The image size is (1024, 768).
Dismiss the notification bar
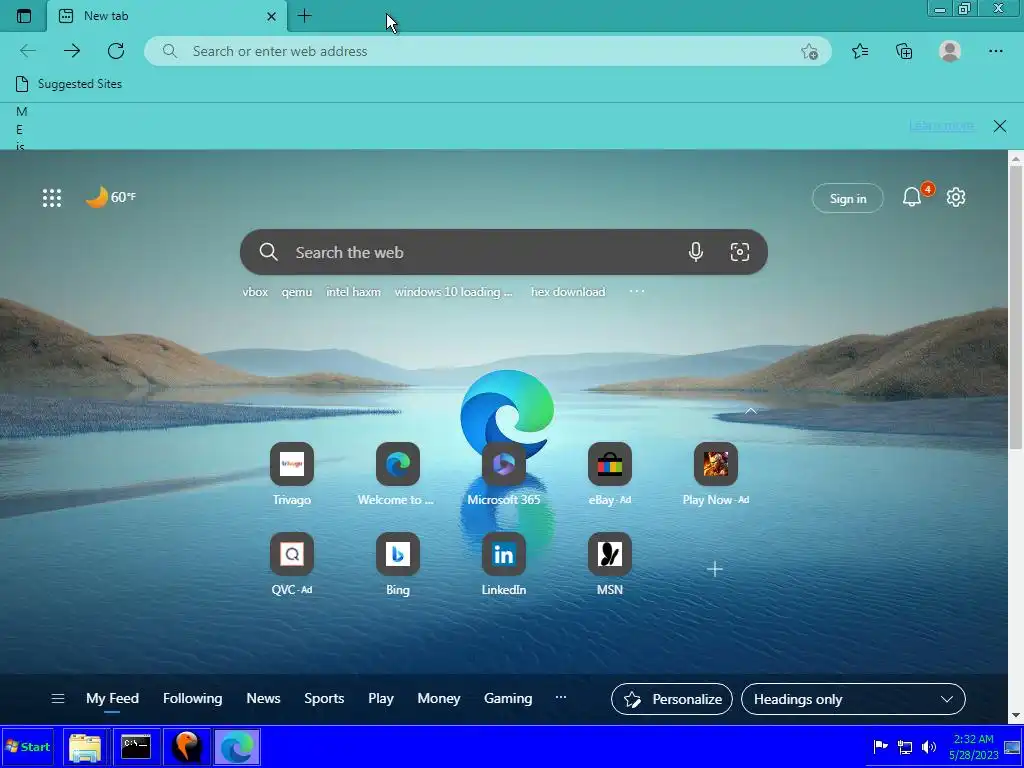pos(1000,126)
